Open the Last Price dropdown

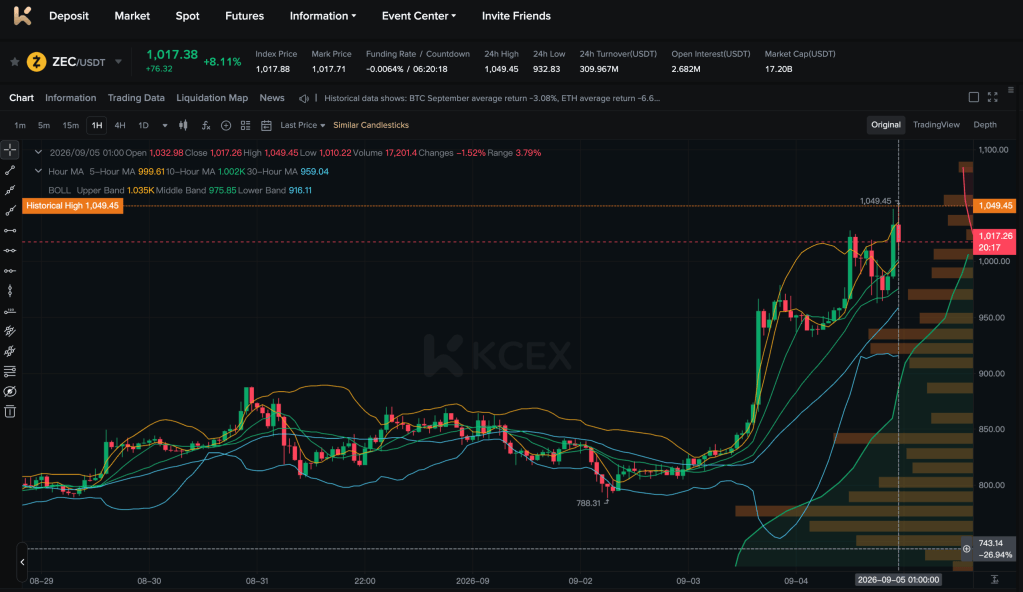coord(303,125)
